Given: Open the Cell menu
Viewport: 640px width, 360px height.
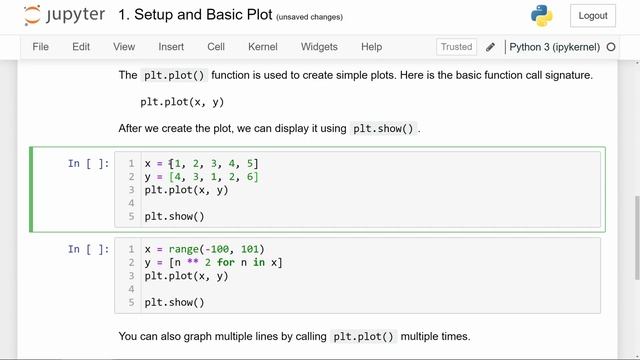Looking at the screenshot, I should coord(216,47).
